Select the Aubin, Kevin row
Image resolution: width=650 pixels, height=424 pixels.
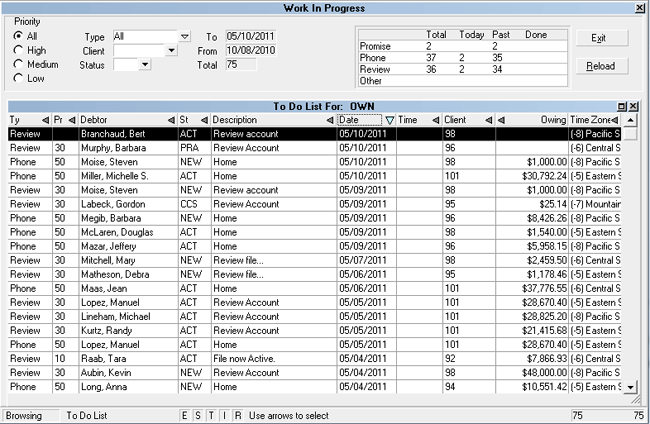pyautogui.click(x=315, y=373)
